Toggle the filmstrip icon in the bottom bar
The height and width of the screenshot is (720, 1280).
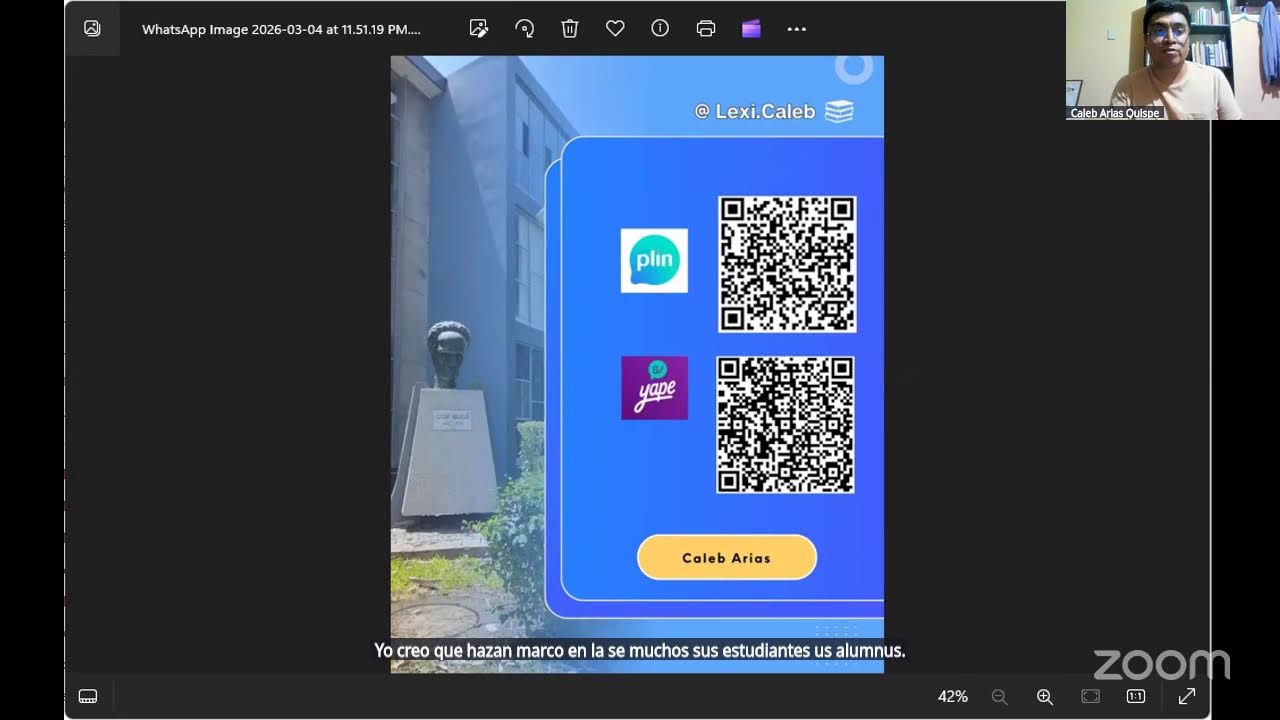click(87, 696)
